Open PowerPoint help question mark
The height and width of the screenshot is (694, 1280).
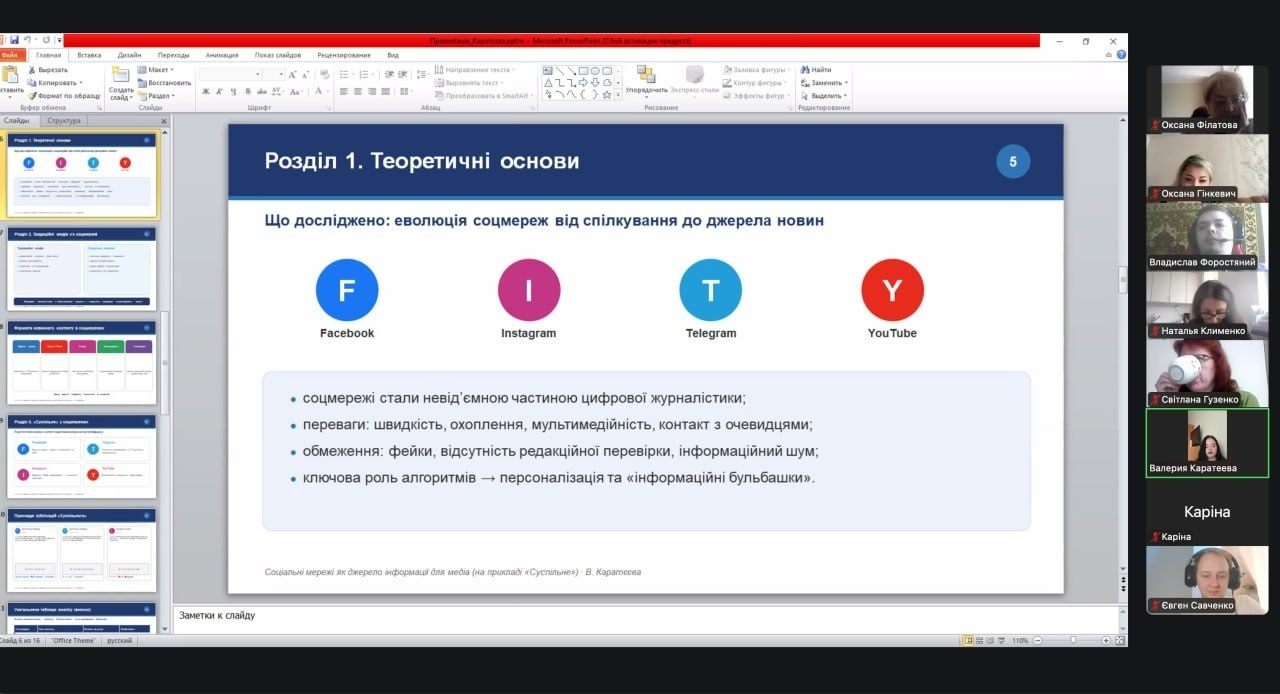coord(1121,55)
